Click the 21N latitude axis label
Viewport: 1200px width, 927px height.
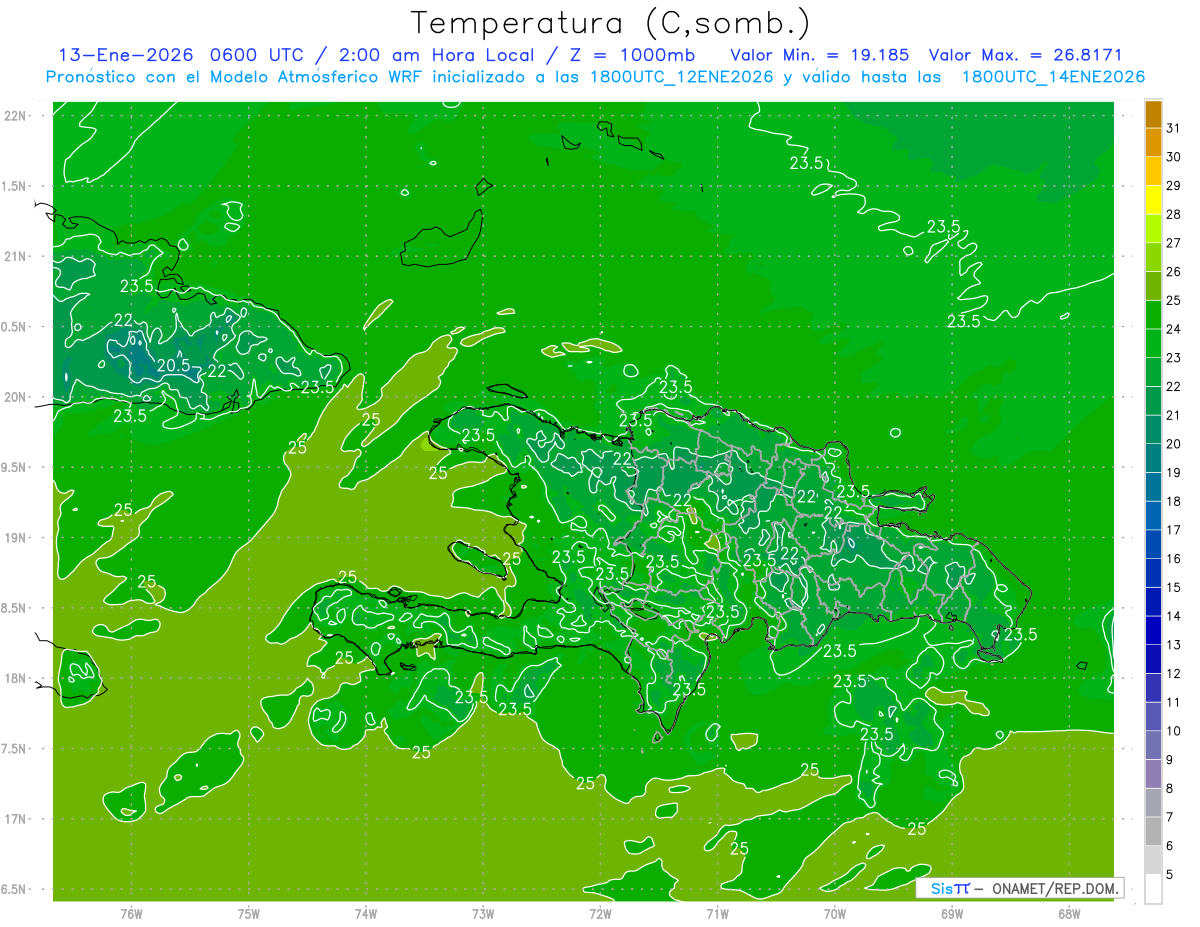pos(15,257)
